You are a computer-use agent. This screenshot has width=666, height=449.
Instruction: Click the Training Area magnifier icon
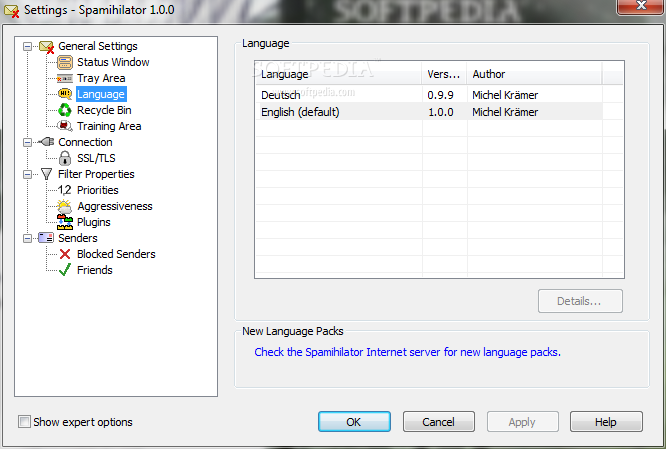(x=65, y=126)
